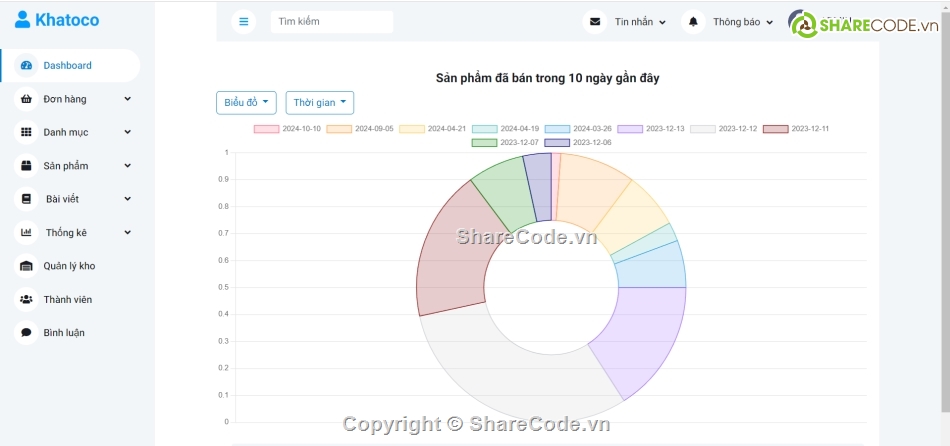Click the chart title Sản phẩm đã bán
The width and height of the screenshot is (950, 446).
click(x=548, y=78)
